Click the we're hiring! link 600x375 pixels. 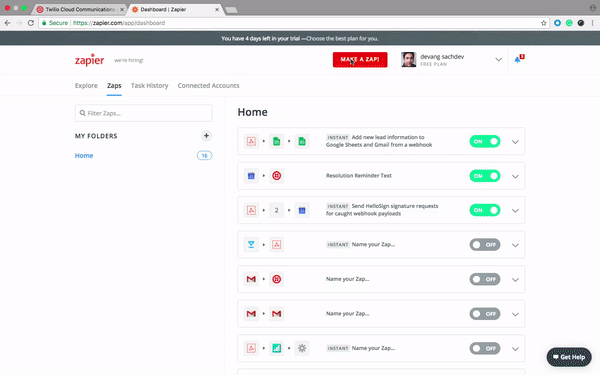click(129, 60)
